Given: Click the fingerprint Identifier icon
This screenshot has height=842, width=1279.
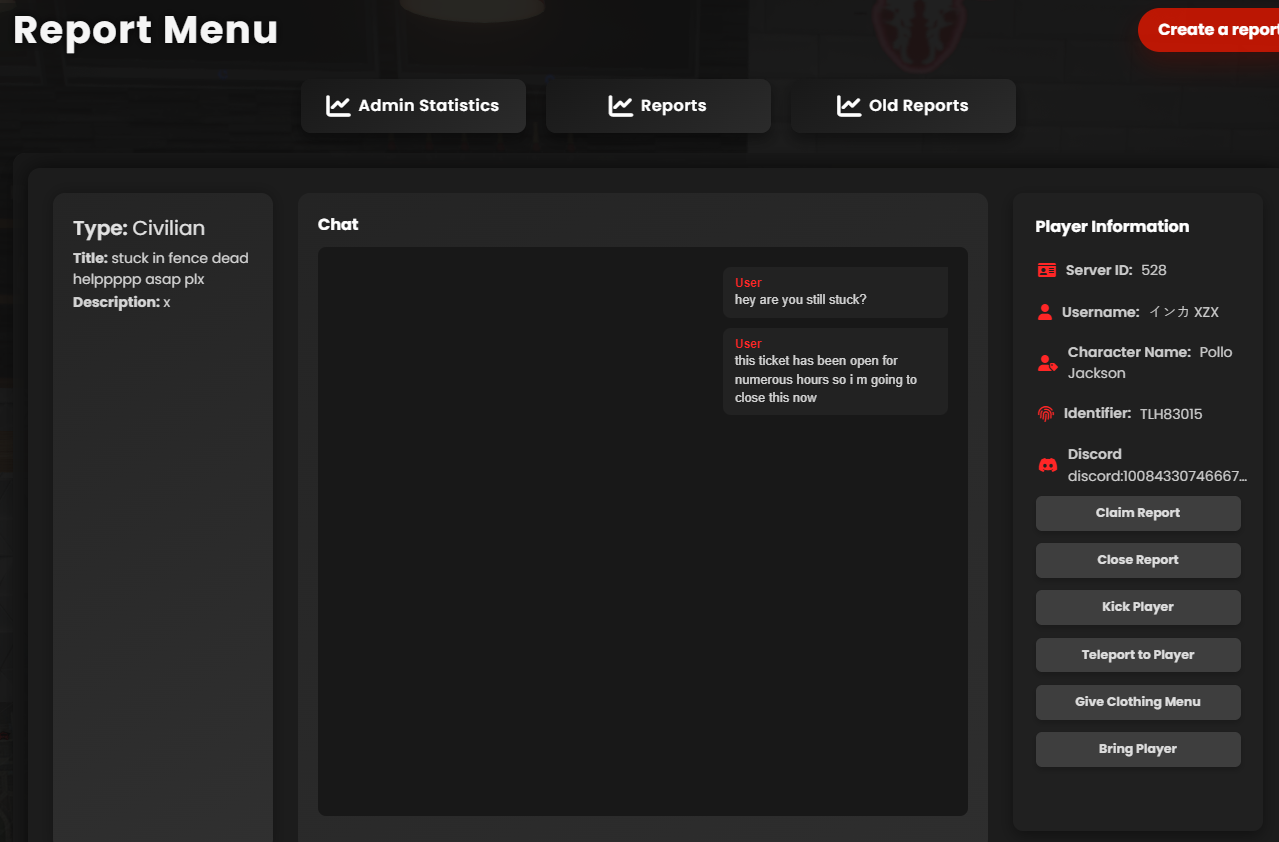Looking at the screenshot, I should (x=1046, y=413).
